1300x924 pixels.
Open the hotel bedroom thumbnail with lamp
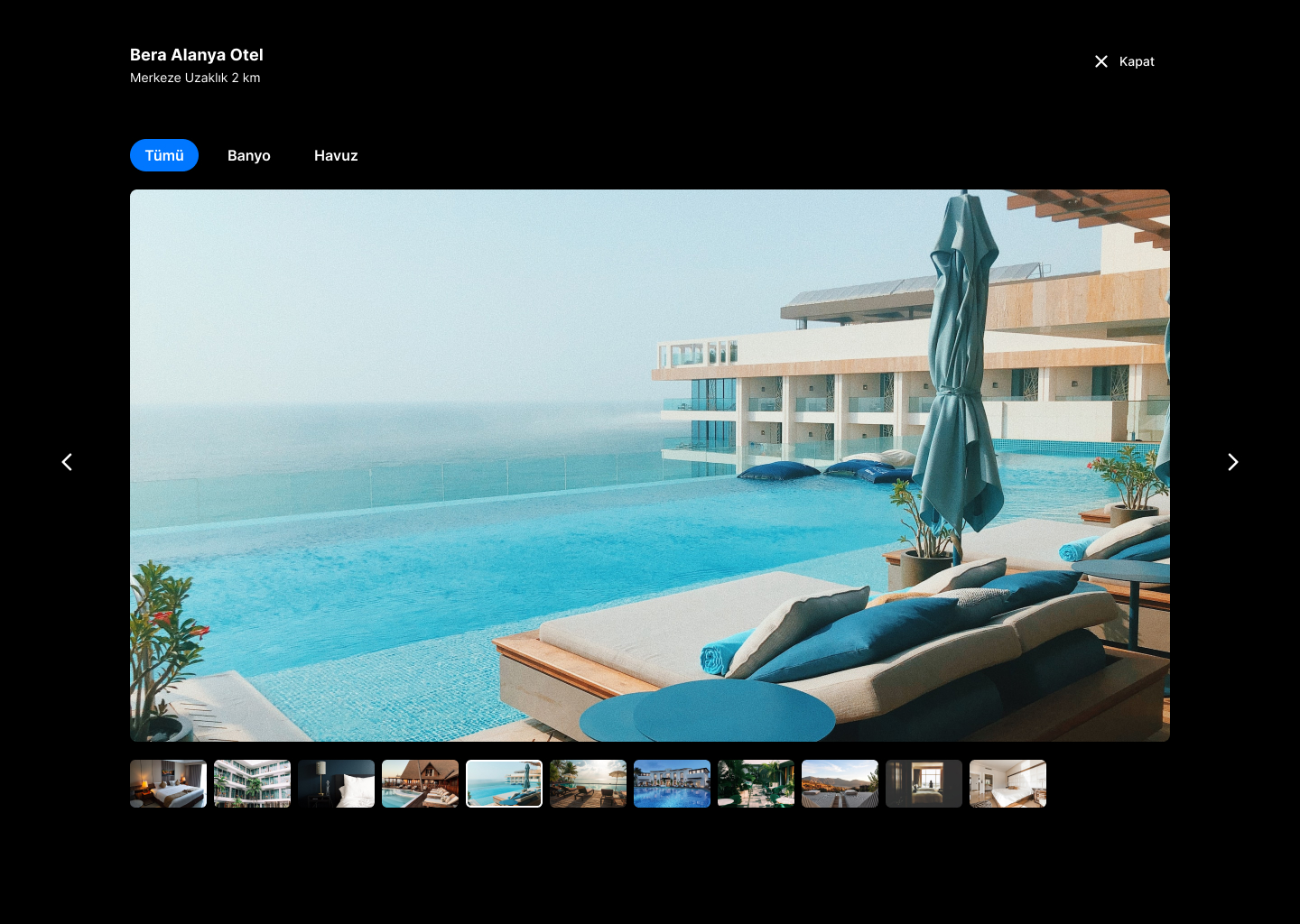point(168,783)
